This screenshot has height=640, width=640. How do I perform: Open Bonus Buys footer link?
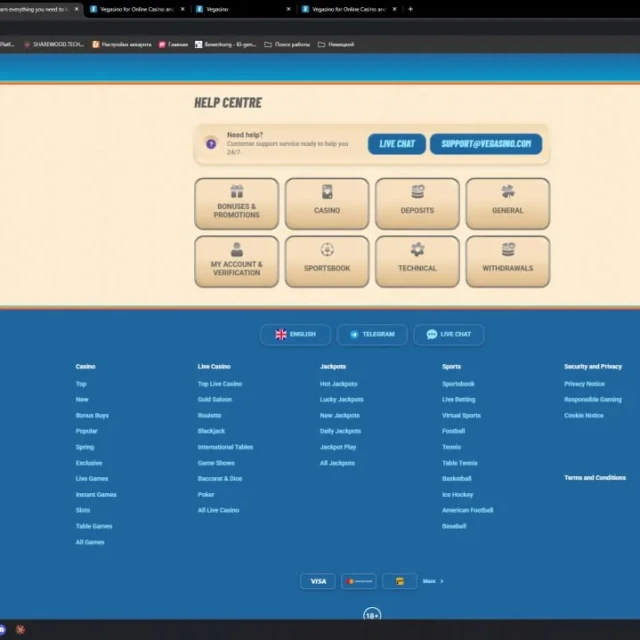[x=92, y=416]
